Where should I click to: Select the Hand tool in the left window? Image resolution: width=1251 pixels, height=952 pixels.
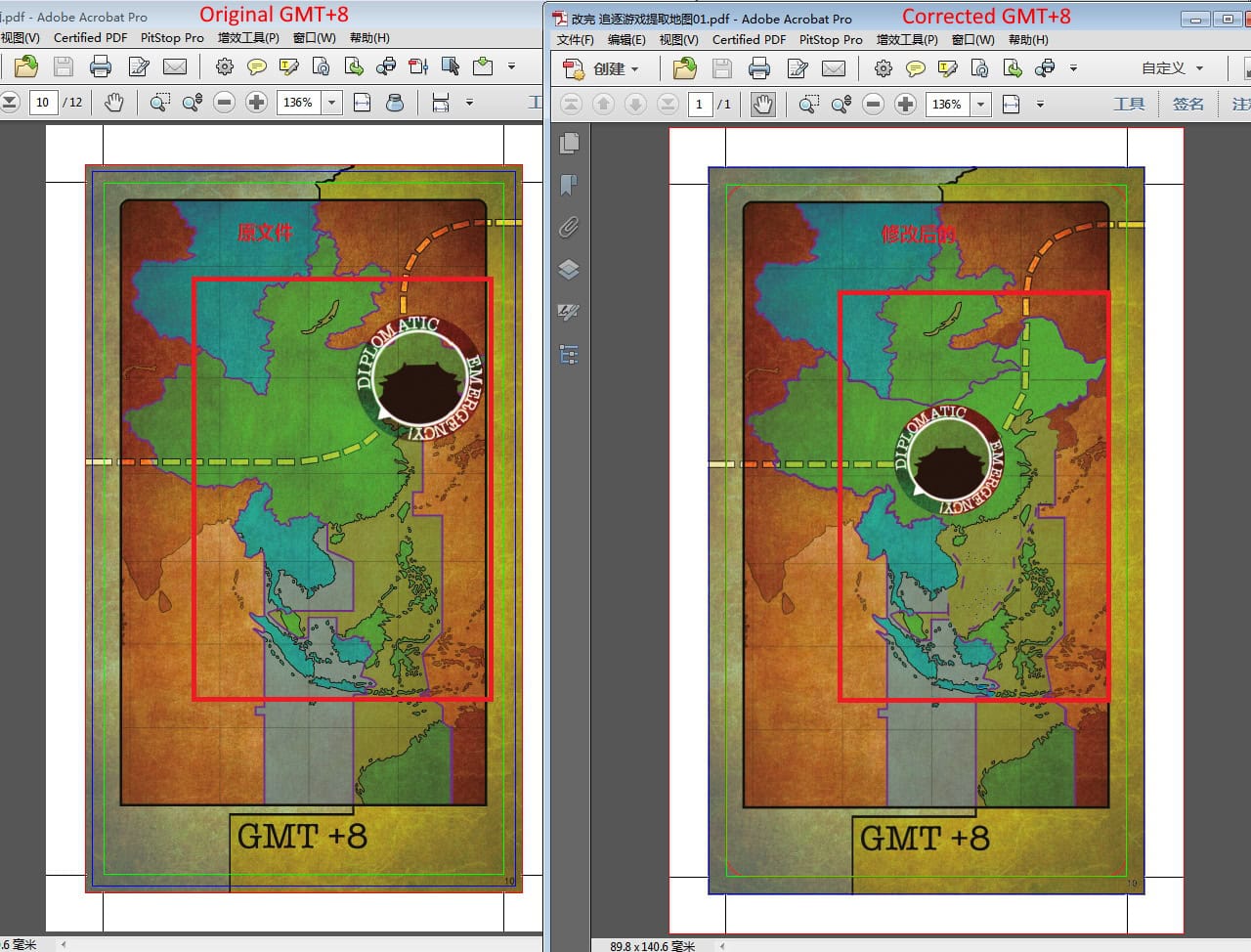click(x=114, y=102)
